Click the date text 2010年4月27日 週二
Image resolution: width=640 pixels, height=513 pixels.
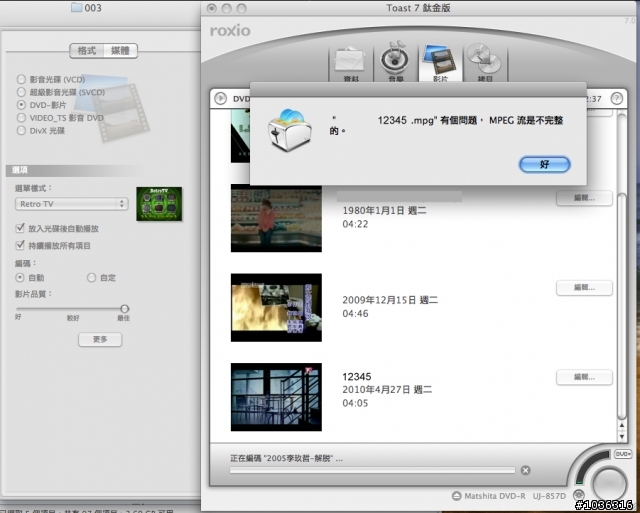[387, 390]
